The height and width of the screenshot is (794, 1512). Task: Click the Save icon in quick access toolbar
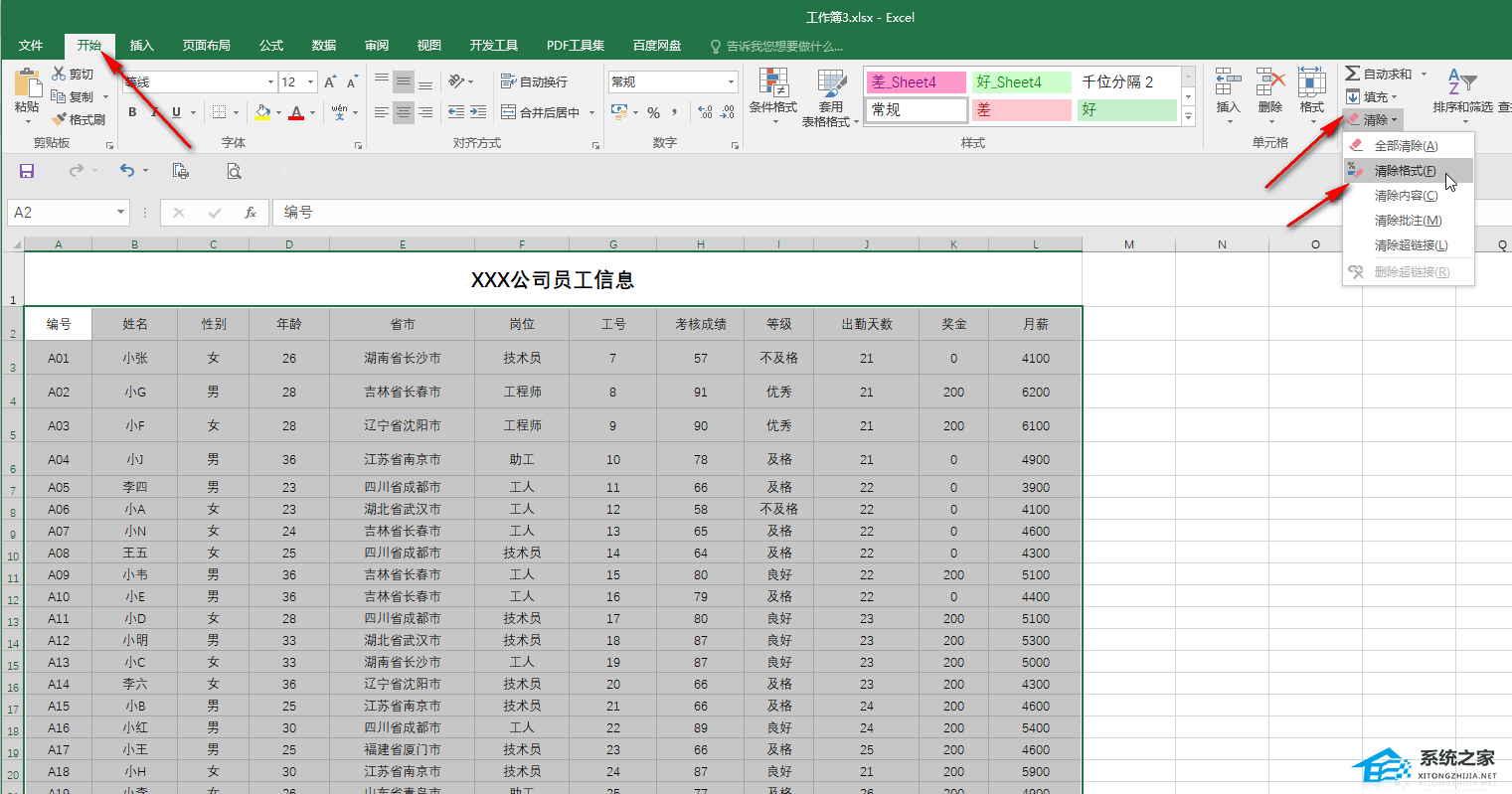coord(27,171)
